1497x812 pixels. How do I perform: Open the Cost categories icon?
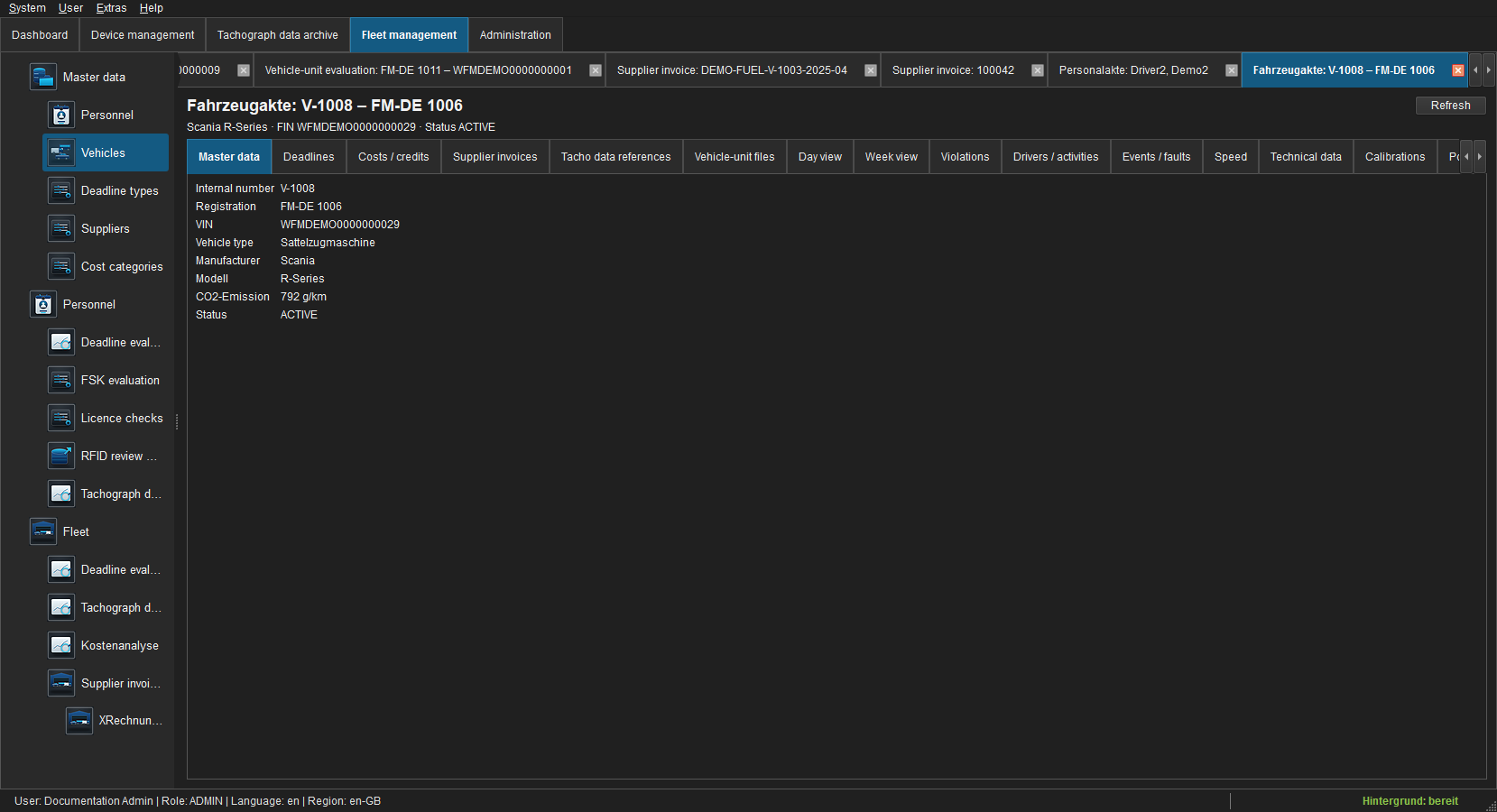(x=60, y=266)
